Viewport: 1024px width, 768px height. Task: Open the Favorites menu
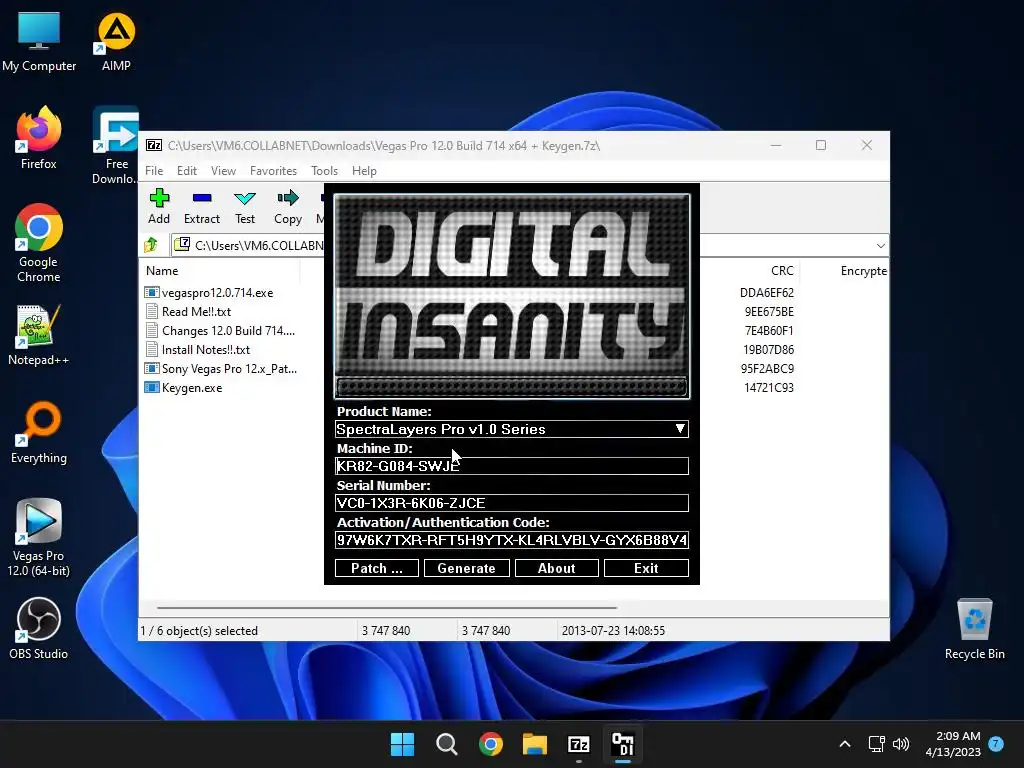(273, 171)
